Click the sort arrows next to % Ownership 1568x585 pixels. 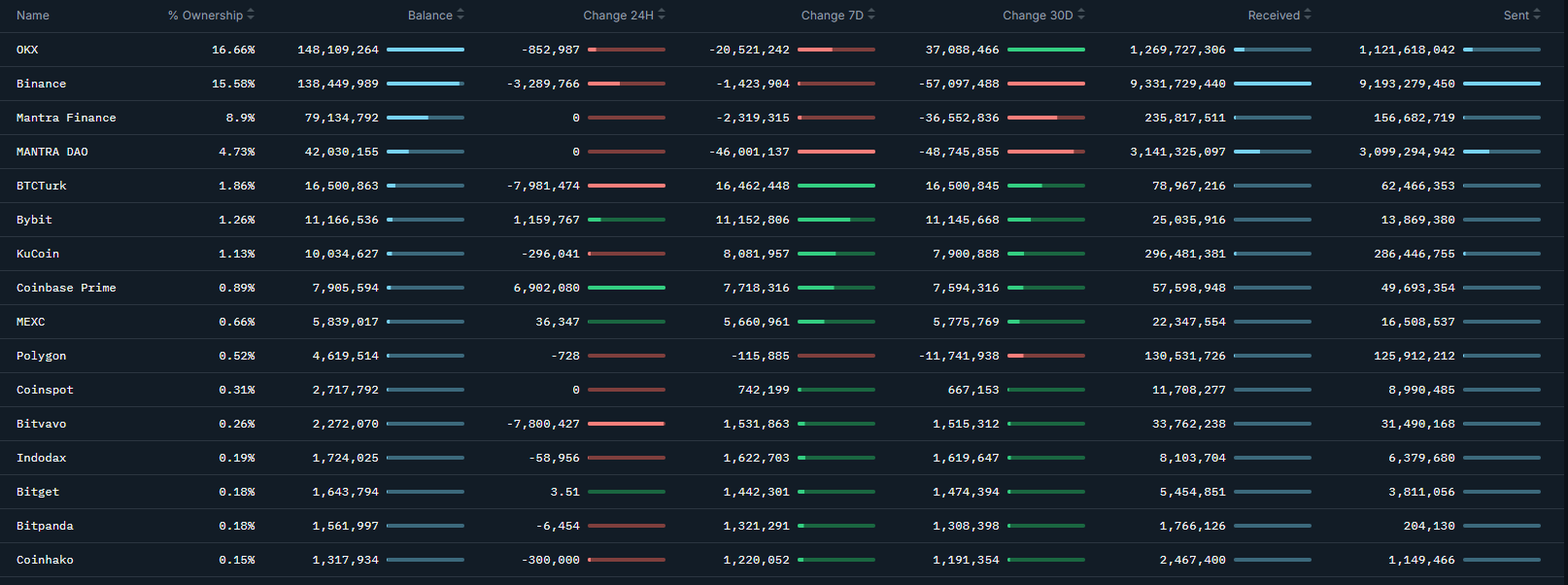(x=251, y=15)
